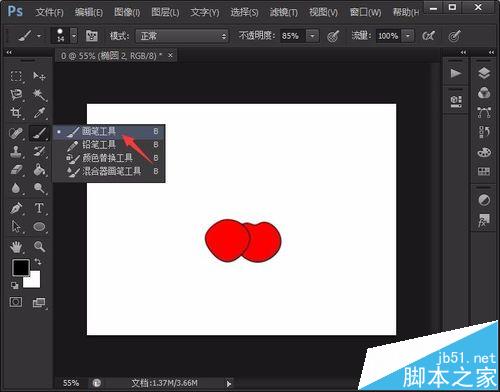Collapse the toolbox double arrow
This screenshot has height=392, width=500.
[x=9, y=52]
